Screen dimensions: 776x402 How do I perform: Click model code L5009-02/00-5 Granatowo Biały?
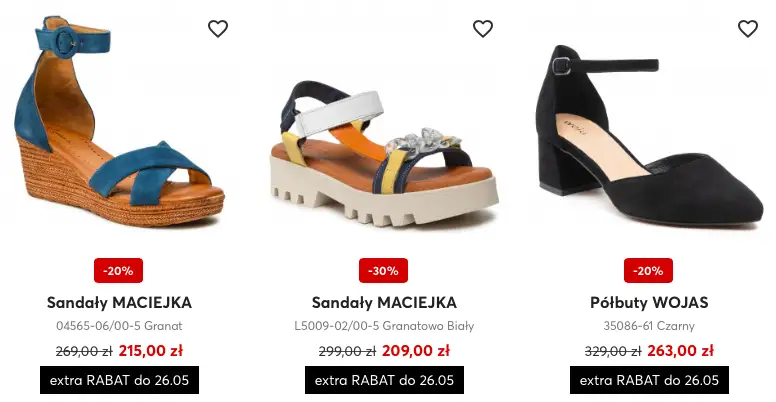[x=384, y=326]
